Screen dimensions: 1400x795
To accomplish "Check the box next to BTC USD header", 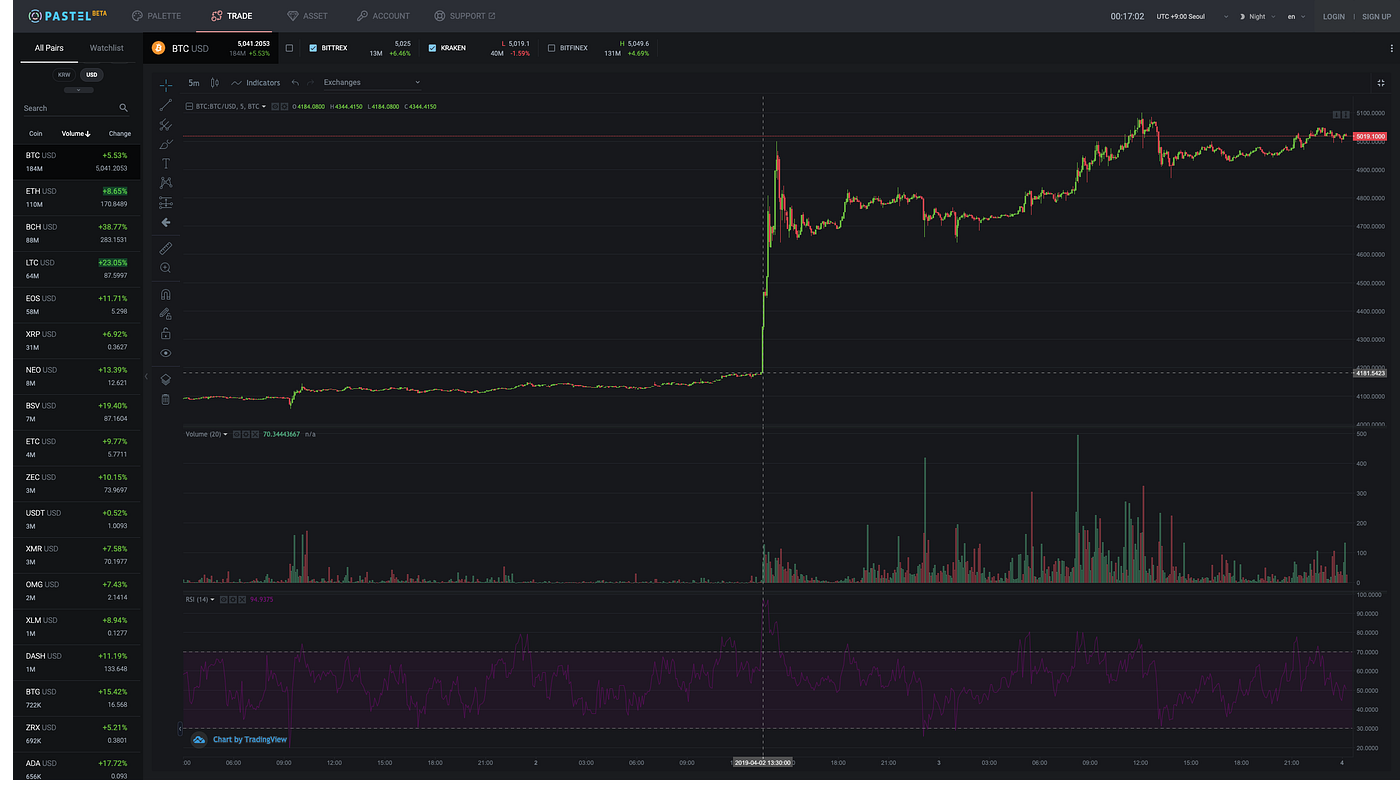I will pos(289,48).
